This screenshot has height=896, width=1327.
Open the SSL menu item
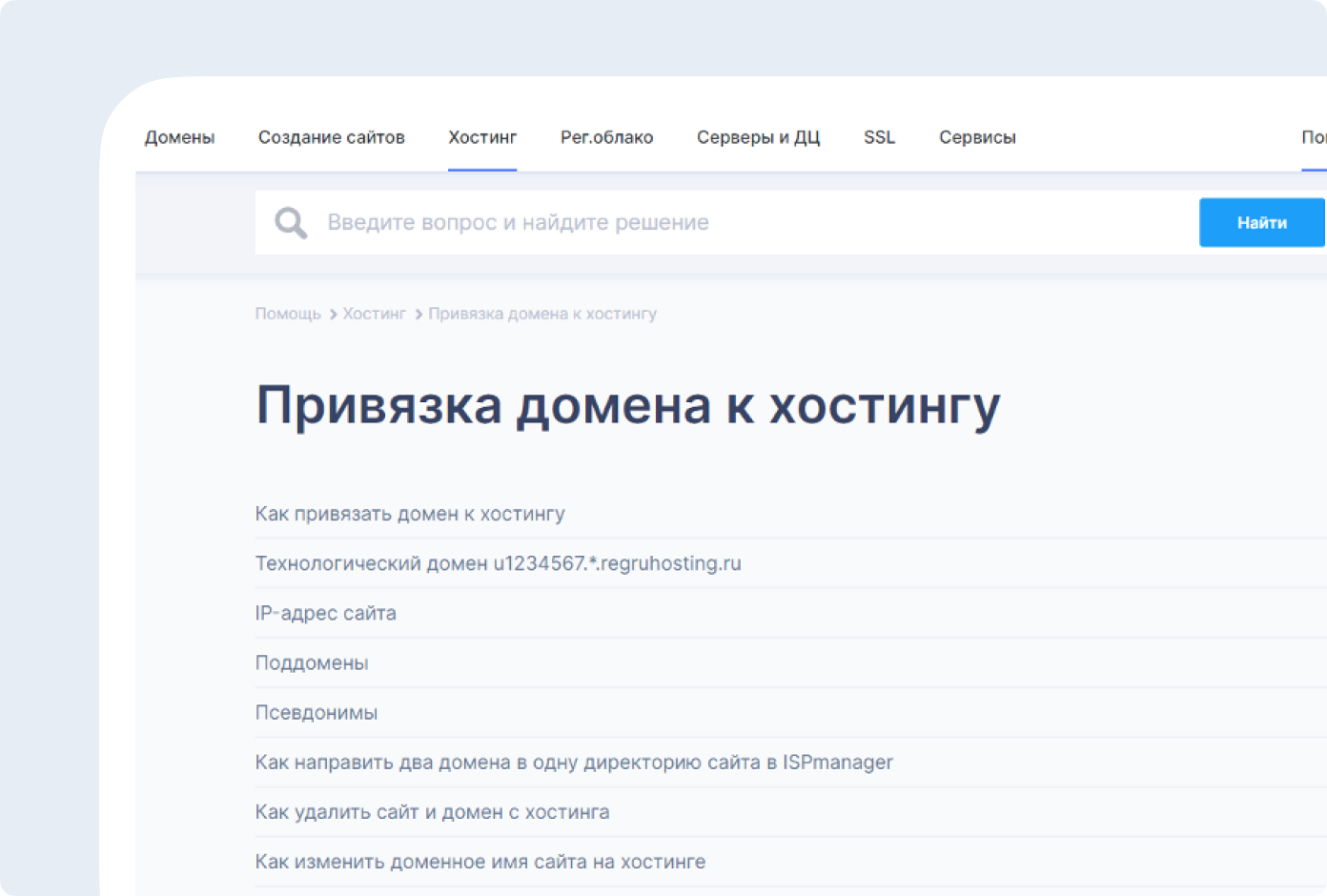[879, 137]
